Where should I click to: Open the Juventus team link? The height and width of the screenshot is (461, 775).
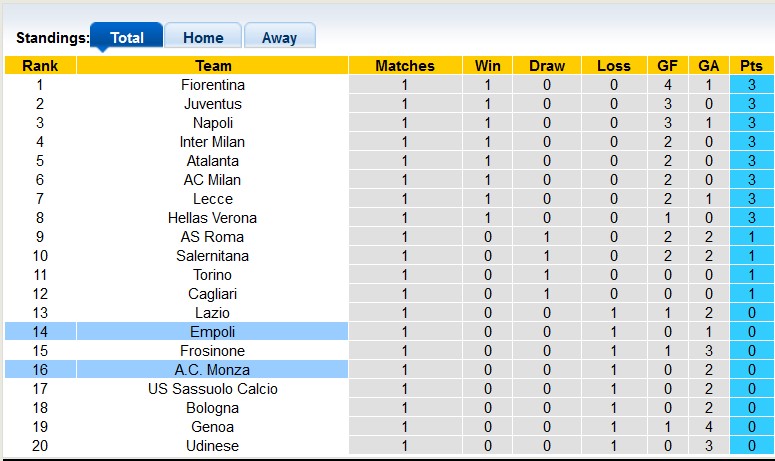point(213,104)
